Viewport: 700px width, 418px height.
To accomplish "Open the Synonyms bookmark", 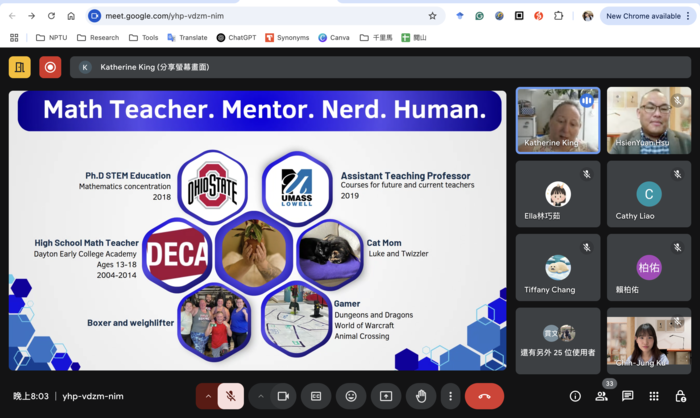I will 287,38.
